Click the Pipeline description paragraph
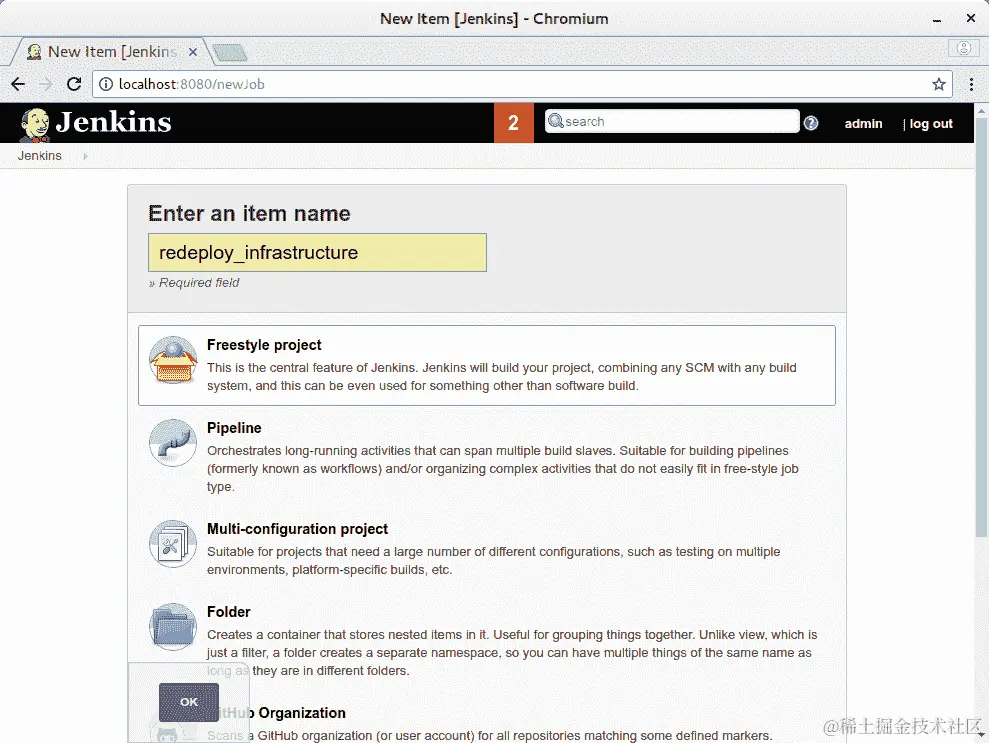The width and height of the screenshot is (989, 743). (x=503, y=469)
